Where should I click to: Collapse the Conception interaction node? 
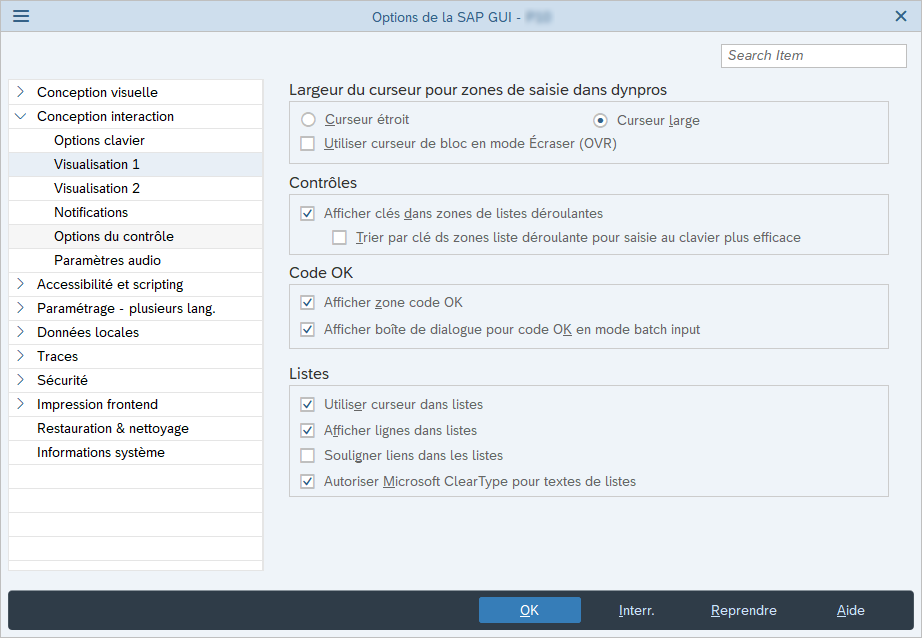20,116
